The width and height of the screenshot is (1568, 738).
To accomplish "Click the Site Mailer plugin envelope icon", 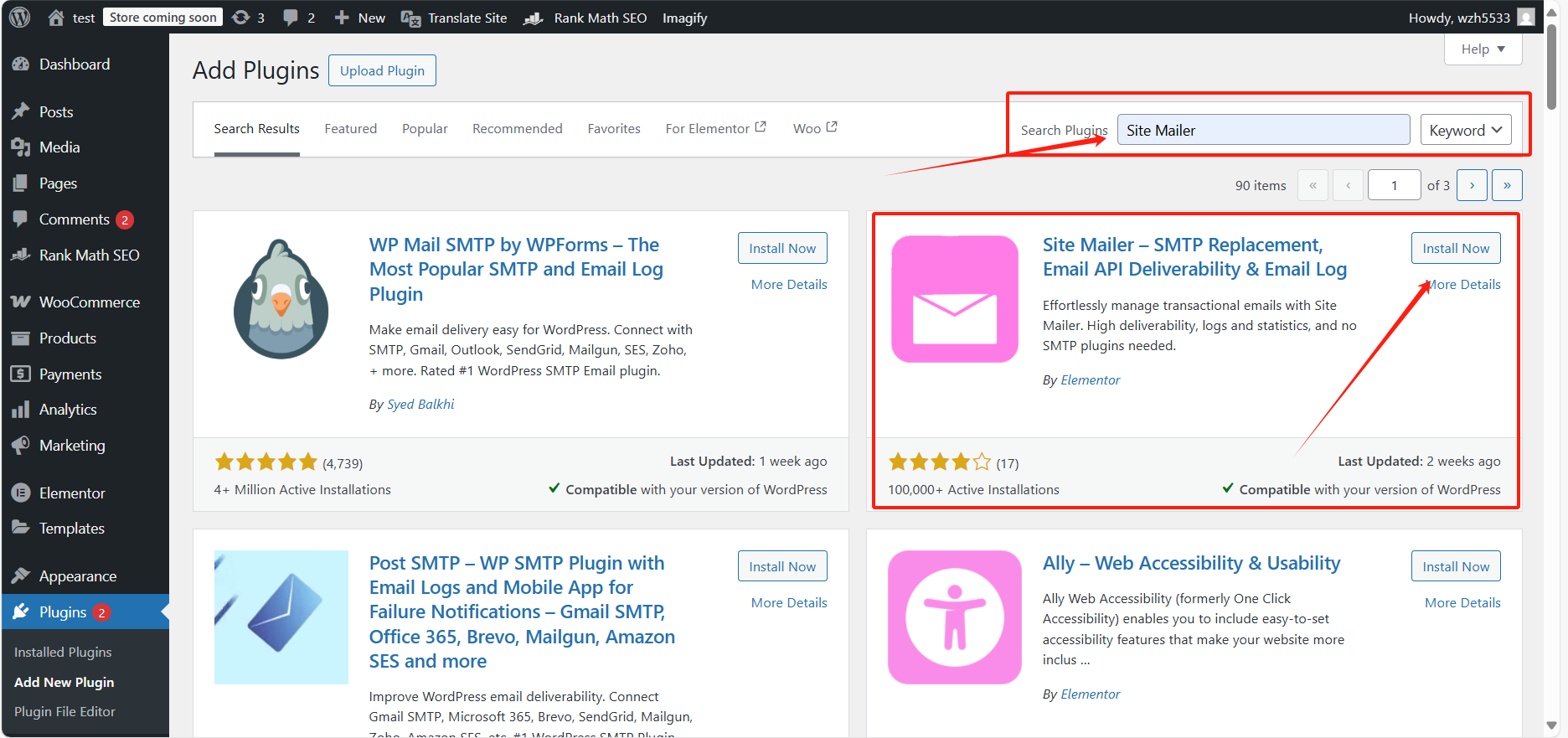I will click(x=955, y=299).
